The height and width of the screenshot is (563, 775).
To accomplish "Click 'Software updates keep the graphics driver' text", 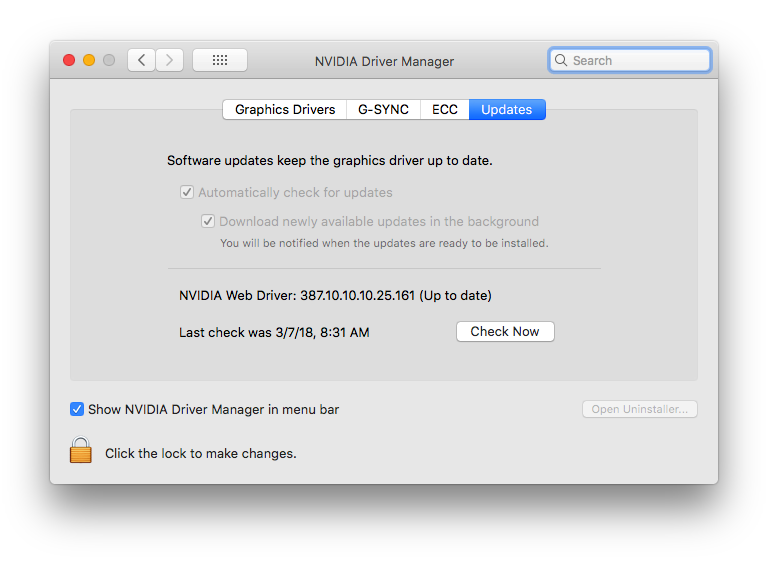I will coord(330,161).
